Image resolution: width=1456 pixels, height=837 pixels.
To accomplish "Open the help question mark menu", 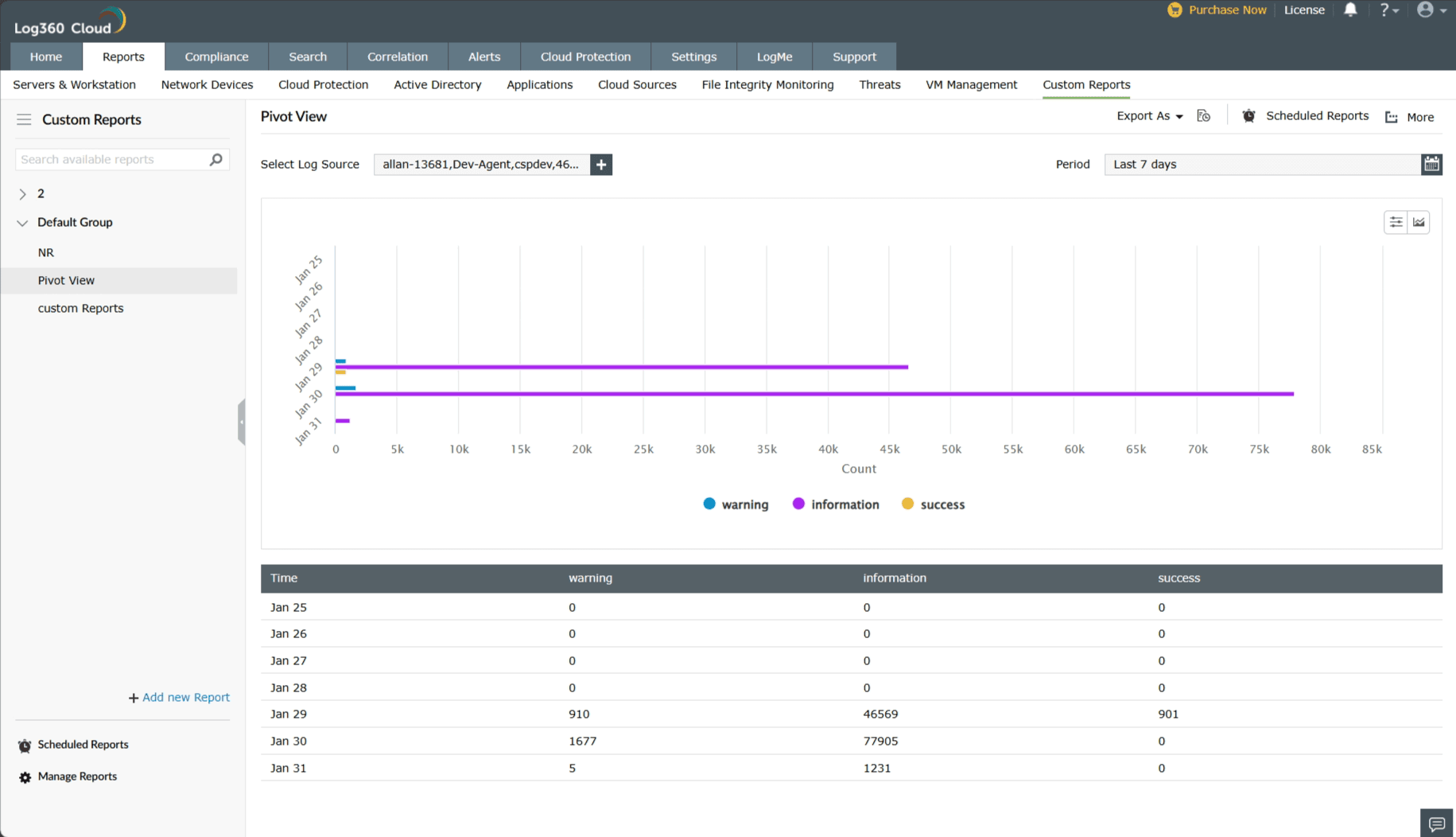I will [1388, 10].
